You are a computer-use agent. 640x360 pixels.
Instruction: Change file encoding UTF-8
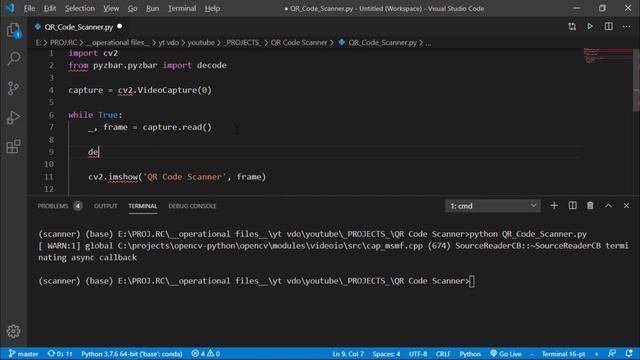coord(418,354)
